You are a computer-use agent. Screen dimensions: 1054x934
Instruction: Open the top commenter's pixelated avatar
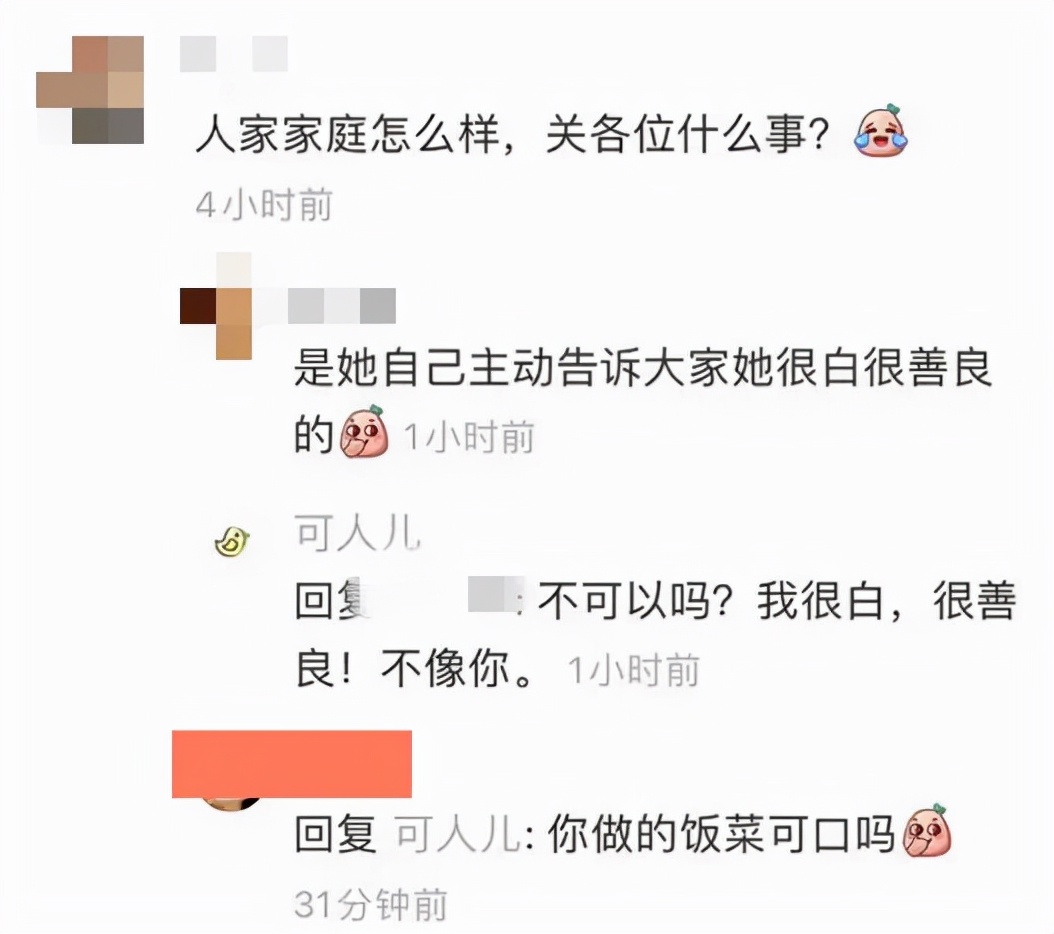90,89
